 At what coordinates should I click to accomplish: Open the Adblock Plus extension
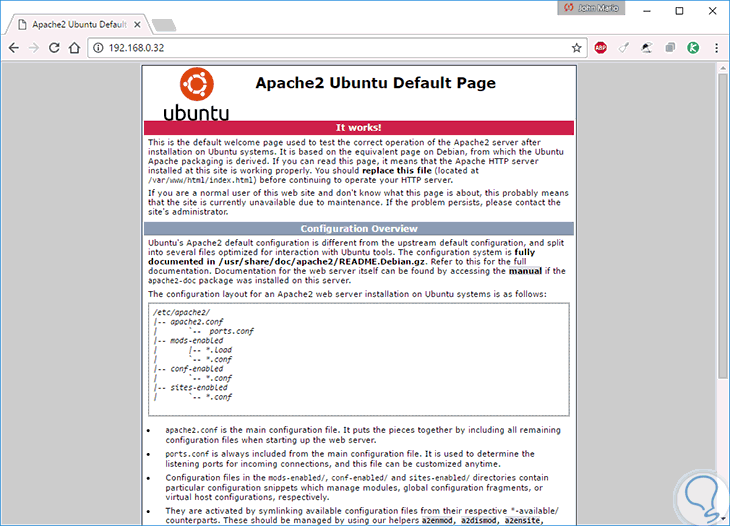[601, 47]
